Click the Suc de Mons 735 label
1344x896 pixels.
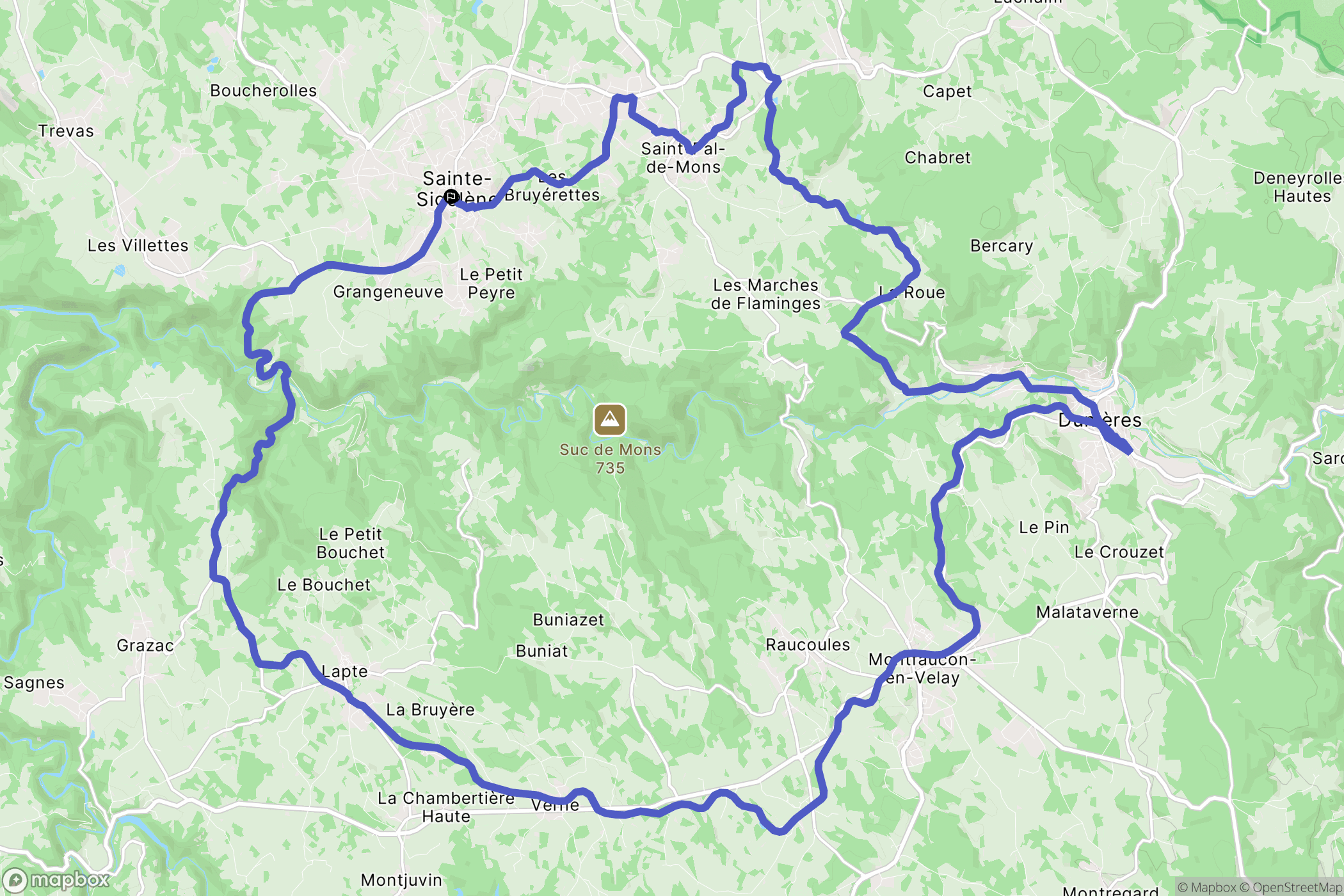click(610, 459)
